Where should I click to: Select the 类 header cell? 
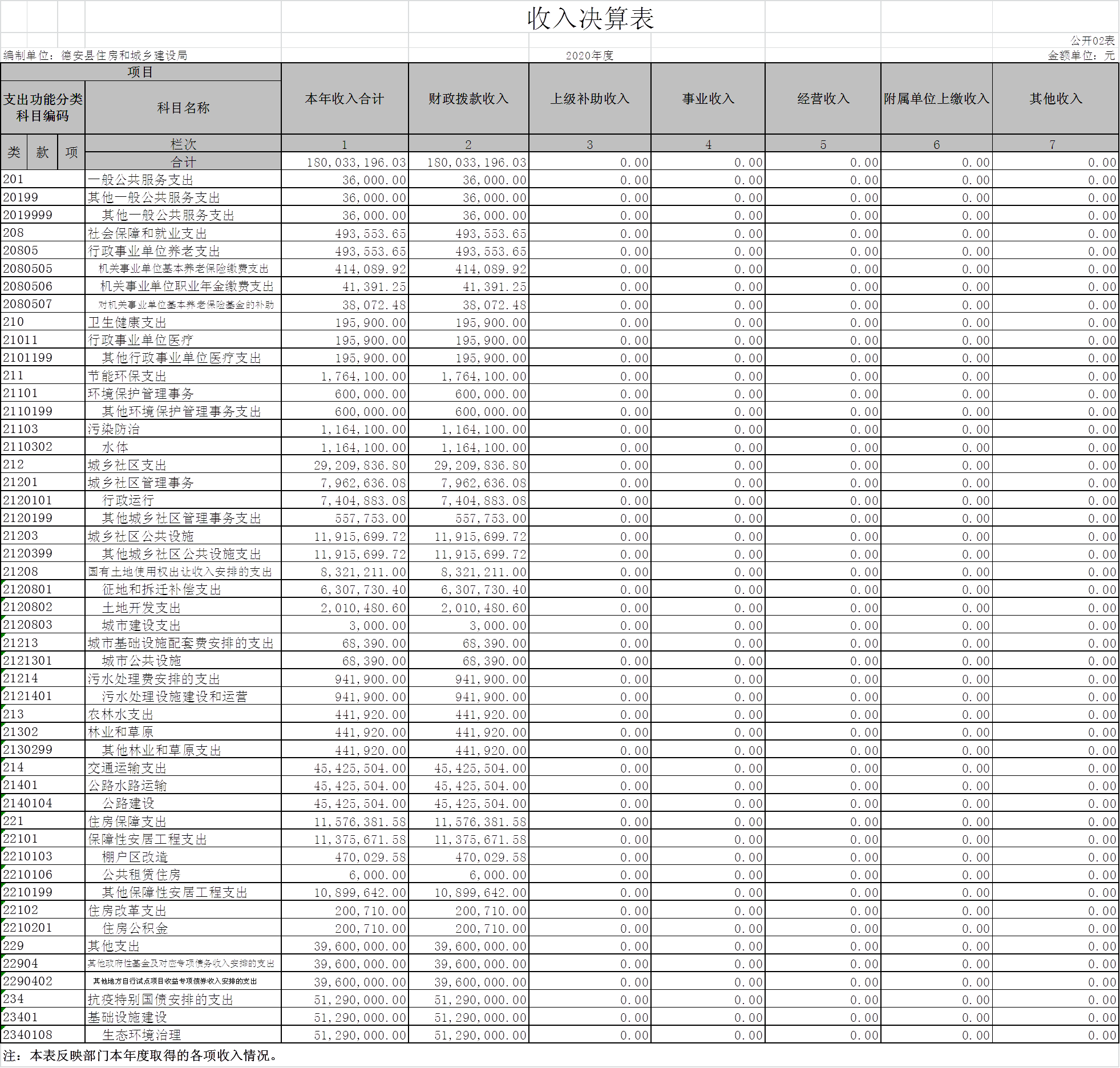tap(14, 152)
